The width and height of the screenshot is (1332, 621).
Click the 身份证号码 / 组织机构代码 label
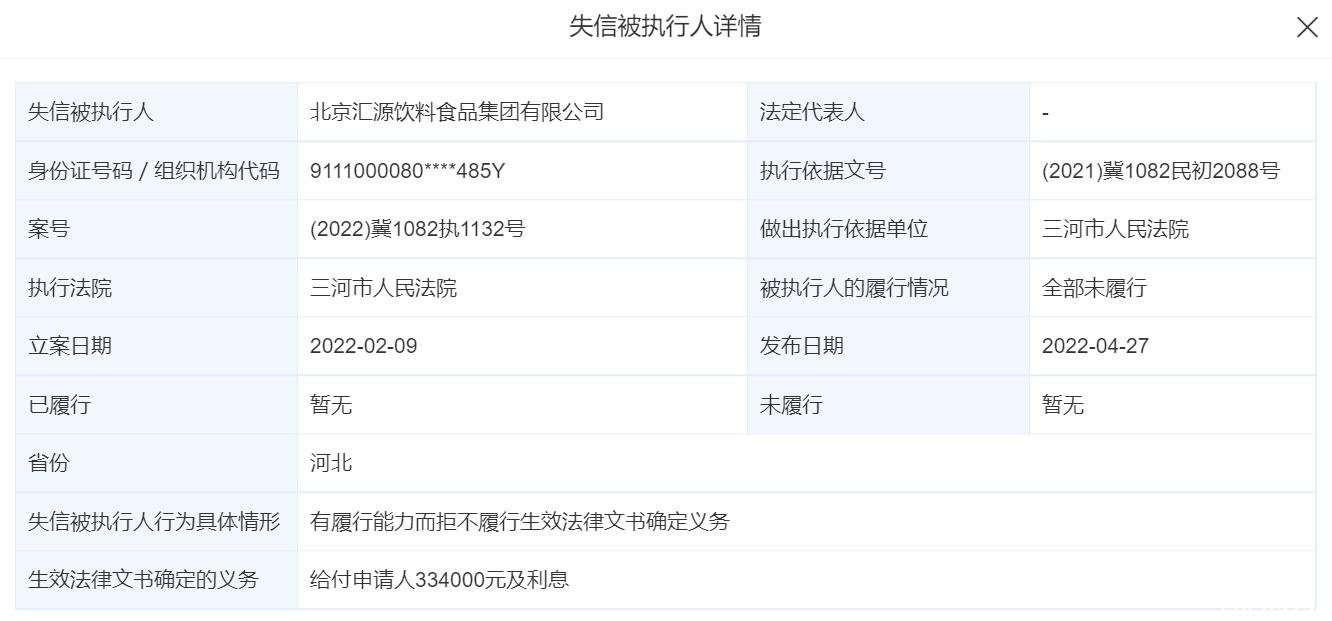tap(154, 171)
